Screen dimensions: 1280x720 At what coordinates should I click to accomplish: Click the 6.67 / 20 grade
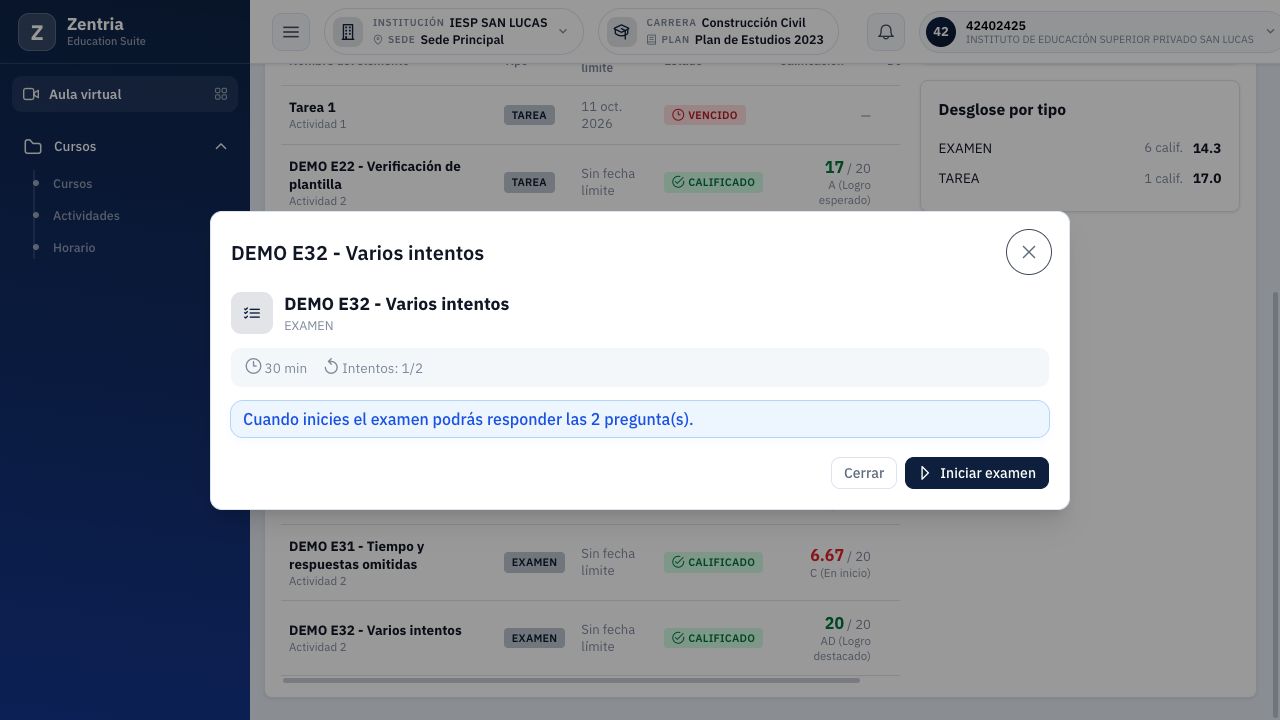point(840,555)
